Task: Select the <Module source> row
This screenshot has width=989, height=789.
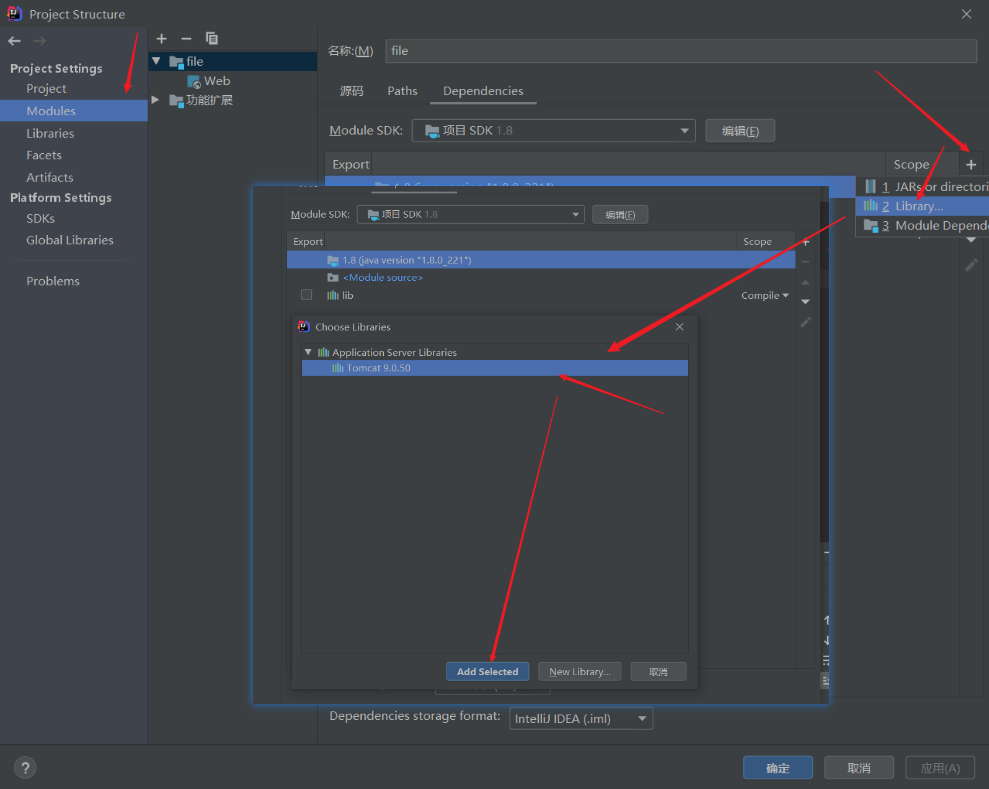Action: click(x=541, y=278)
